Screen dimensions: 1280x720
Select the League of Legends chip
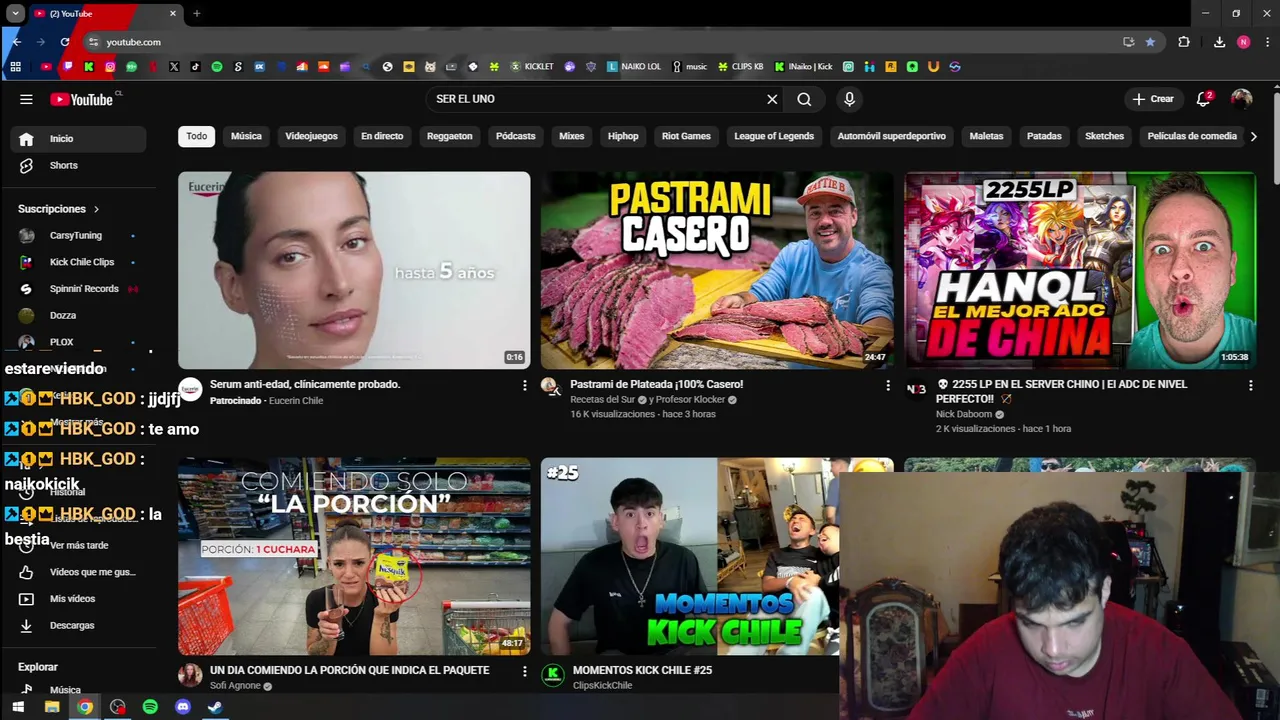point(774,136)
